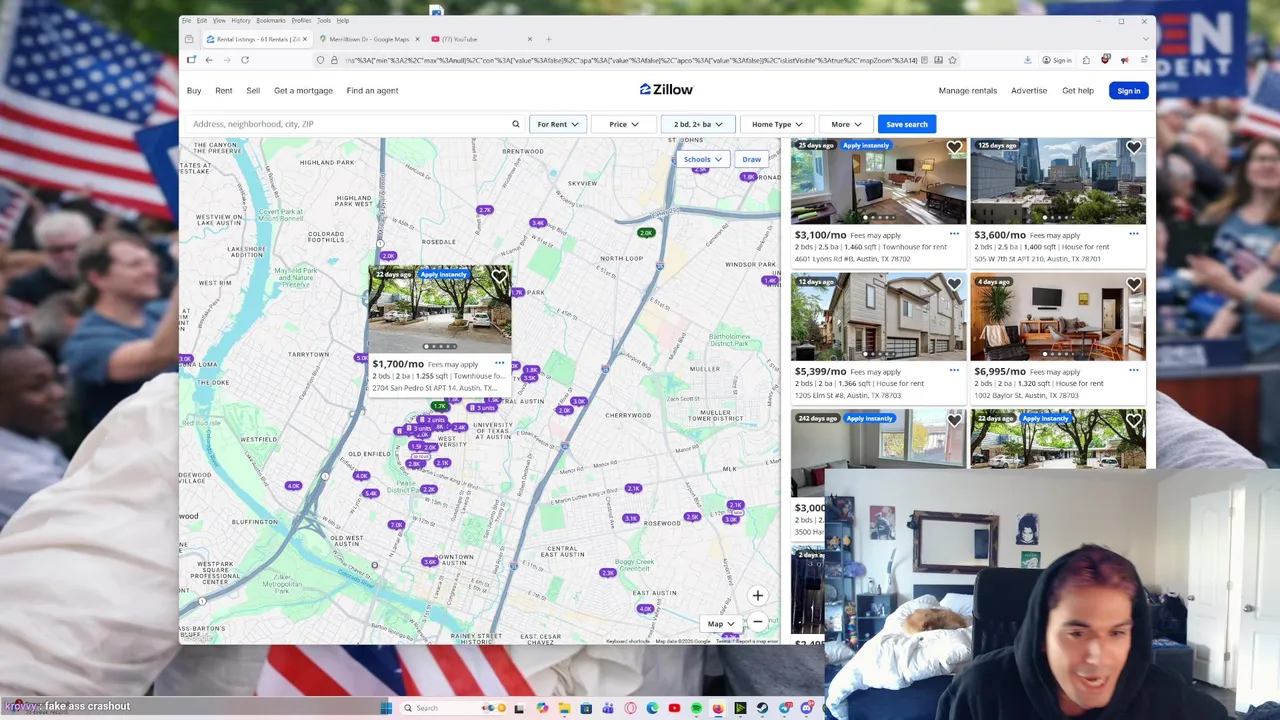Click the Sell navigation link

[253, 90]
